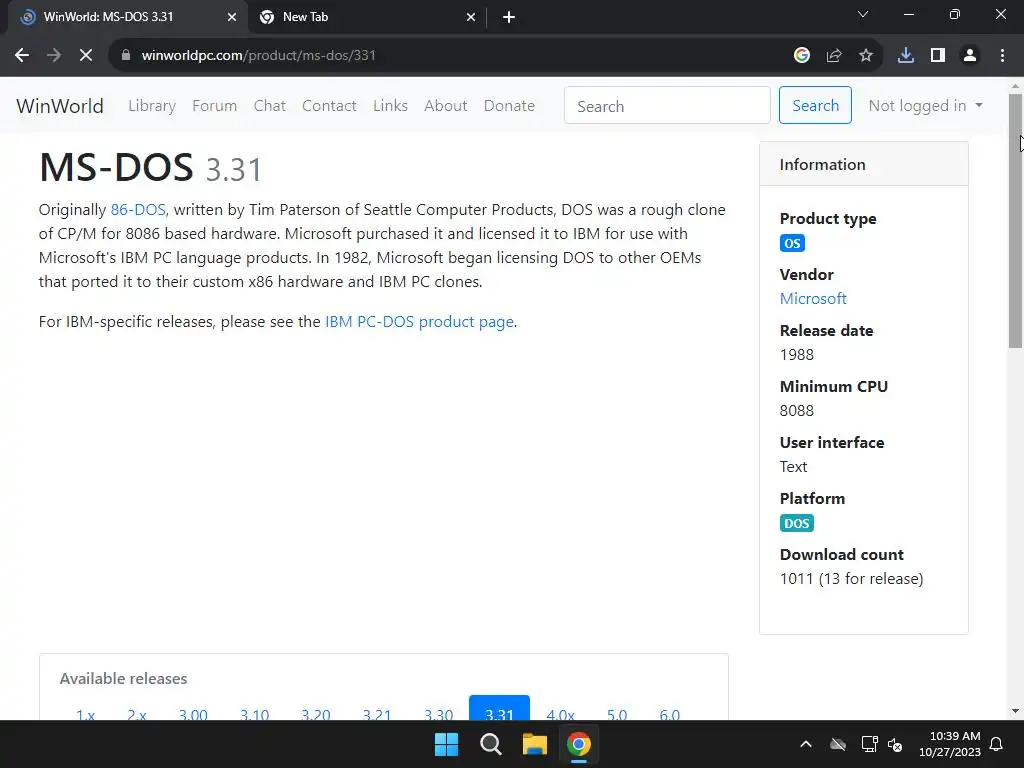Click the OS product type badge
This screenshot has height=768, width=1024.
[x=792, y=244]
